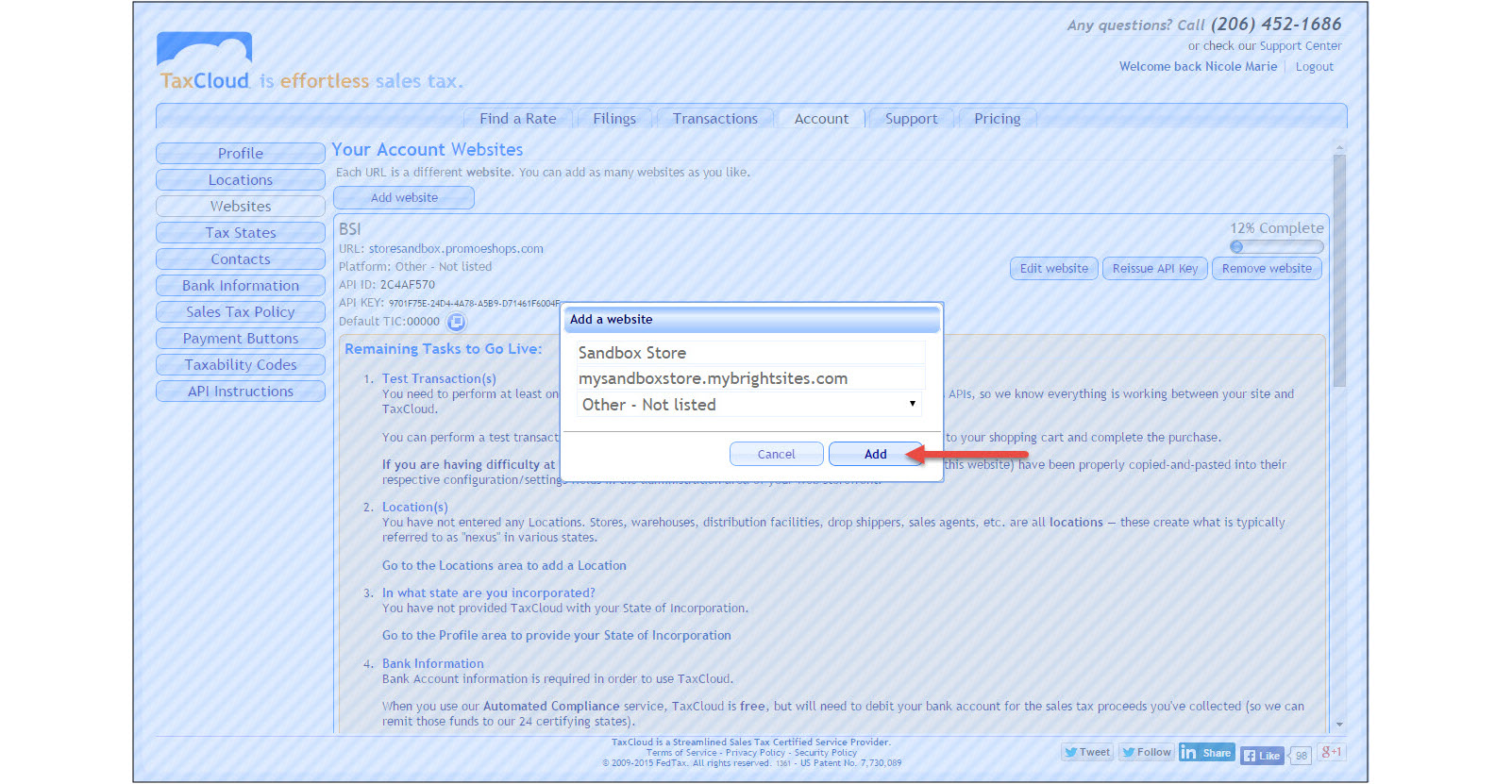Click the LinkedIn Share button
The height and width of the screenshot is (784, 1512).
(x=1206, y=752)
